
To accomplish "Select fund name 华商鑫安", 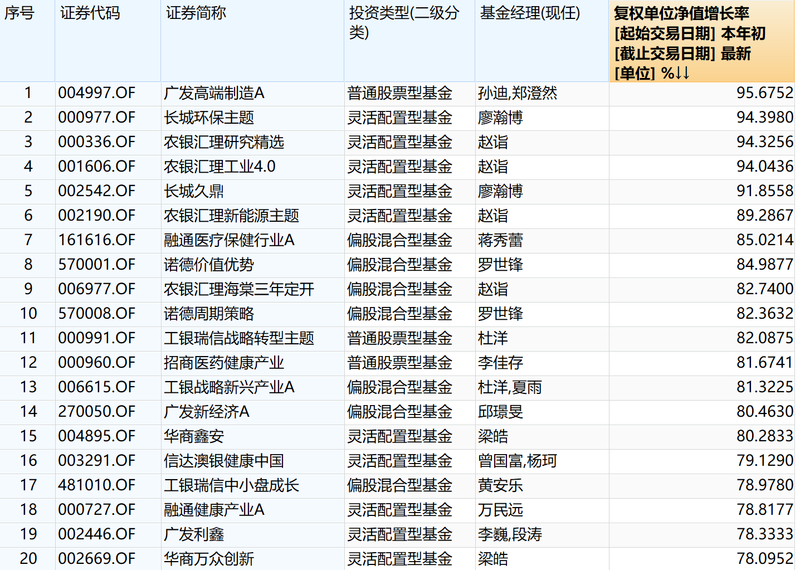I will (x=194, y=436).
